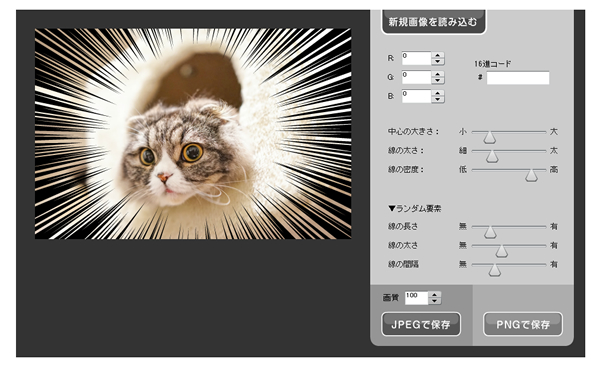
Task: Click the 線の長さ random slider handle
Action: tap(490, 232)
